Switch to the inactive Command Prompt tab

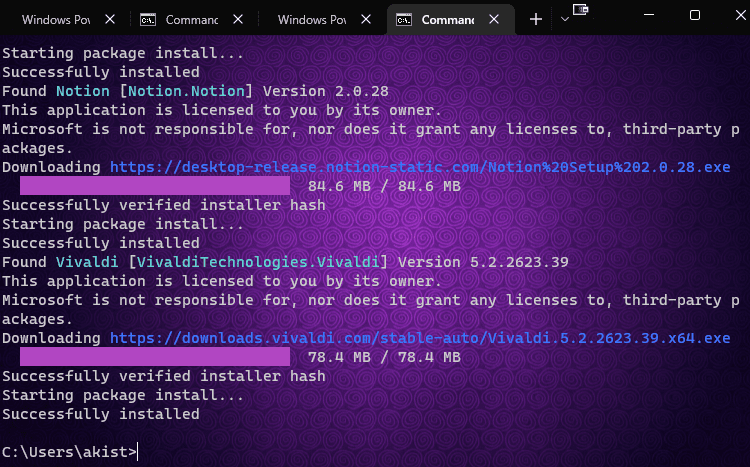[191, 20]
